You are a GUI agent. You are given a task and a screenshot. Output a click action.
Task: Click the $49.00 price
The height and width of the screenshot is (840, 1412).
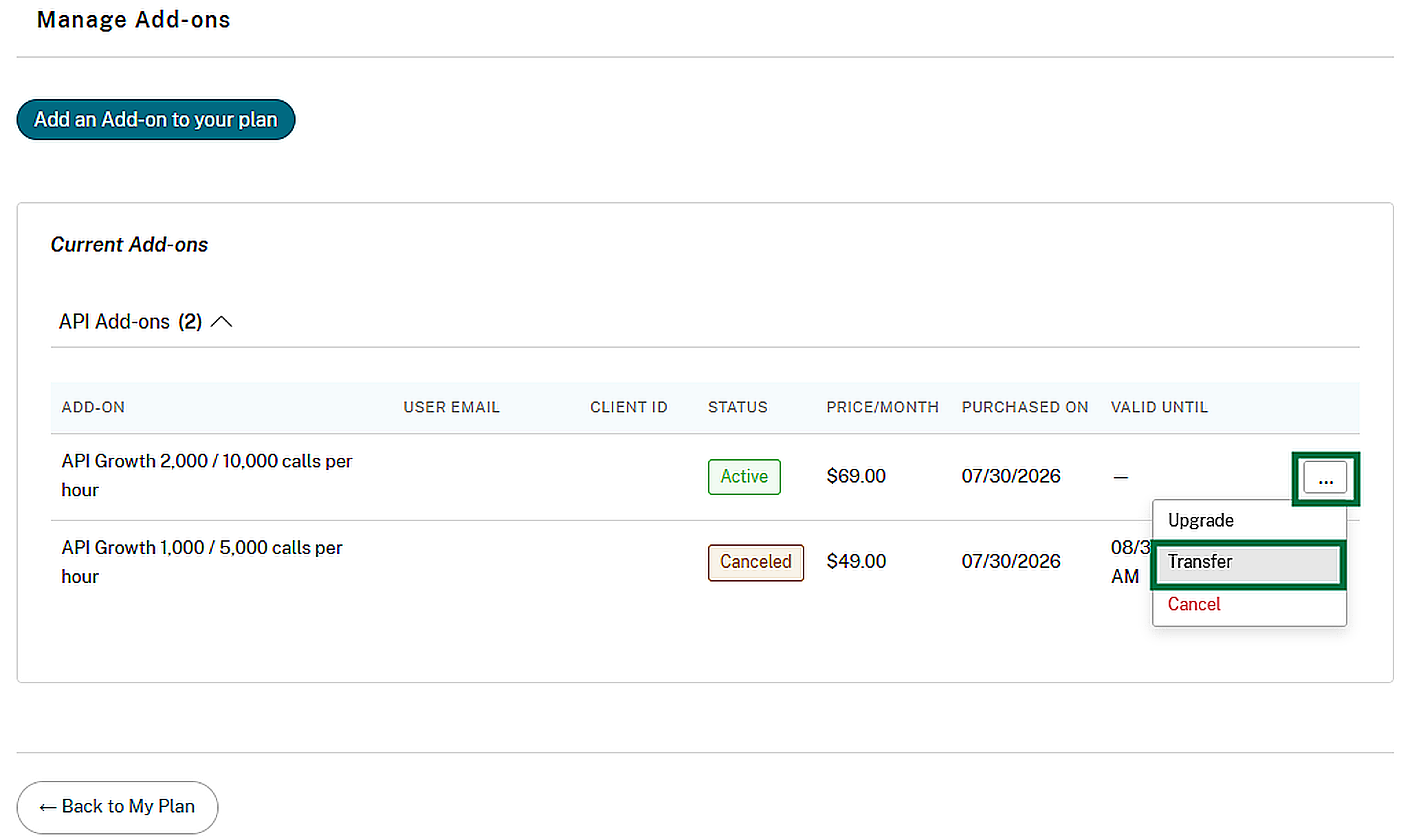point(856,562)
